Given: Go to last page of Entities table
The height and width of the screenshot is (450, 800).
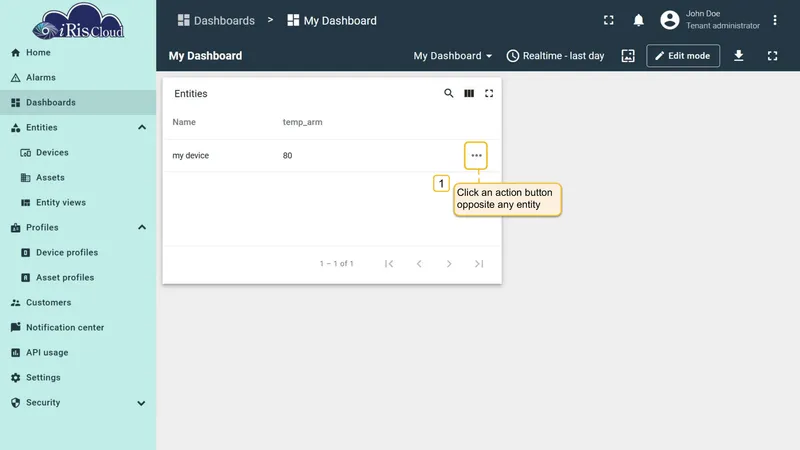Looking at the screenshot, I should tap(479, 264).
